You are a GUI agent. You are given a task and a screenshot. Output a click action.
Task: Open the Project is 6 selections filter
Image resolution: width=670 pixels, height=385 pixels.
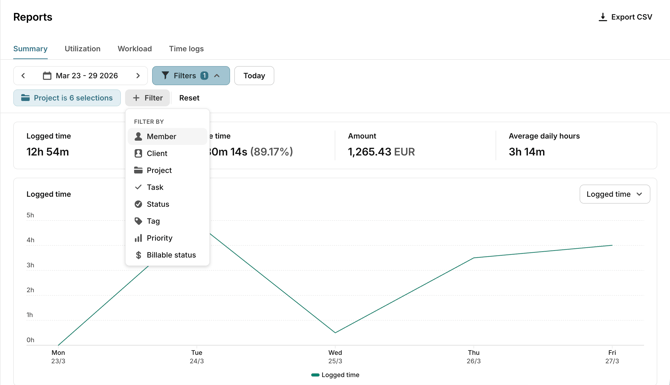tap(67, 98)
